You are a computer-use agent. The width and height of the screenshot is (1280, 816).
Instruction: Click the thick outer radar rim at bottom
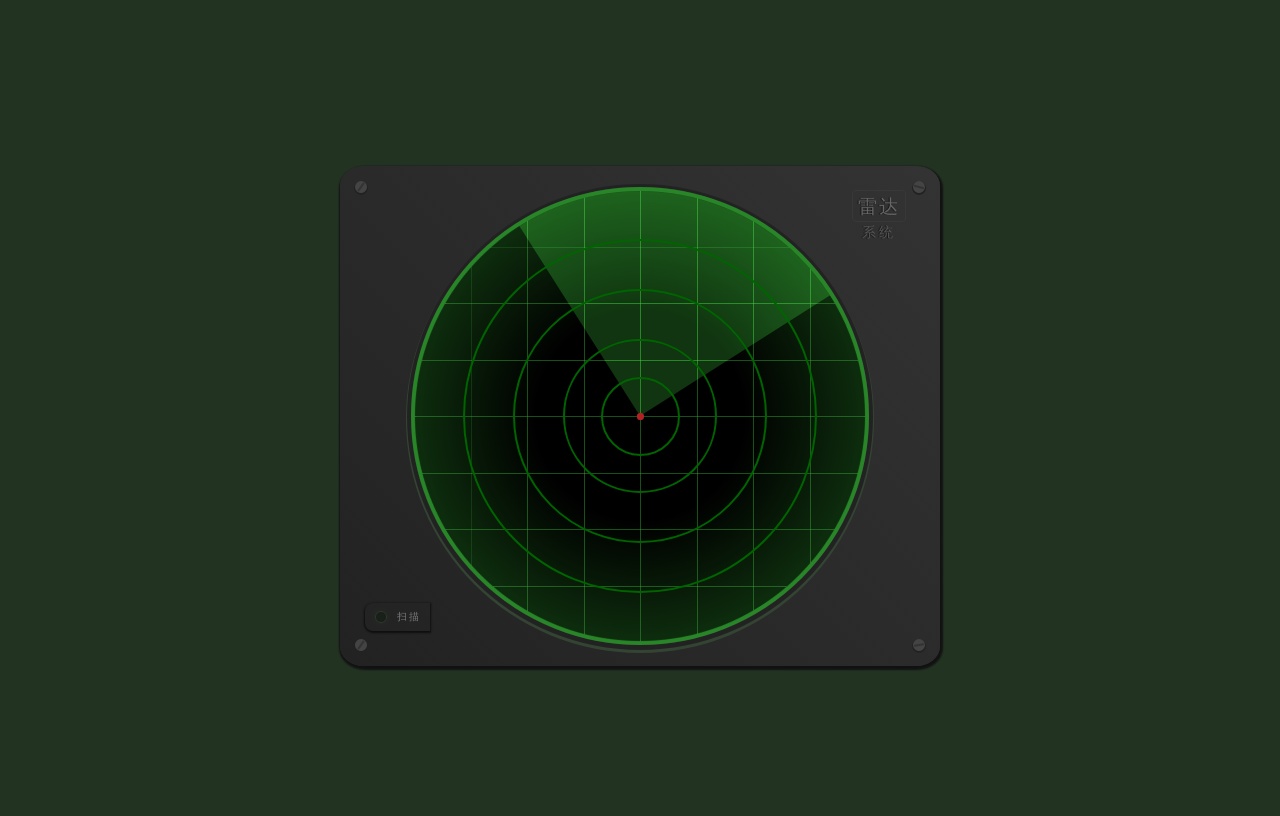pos(640,642)
